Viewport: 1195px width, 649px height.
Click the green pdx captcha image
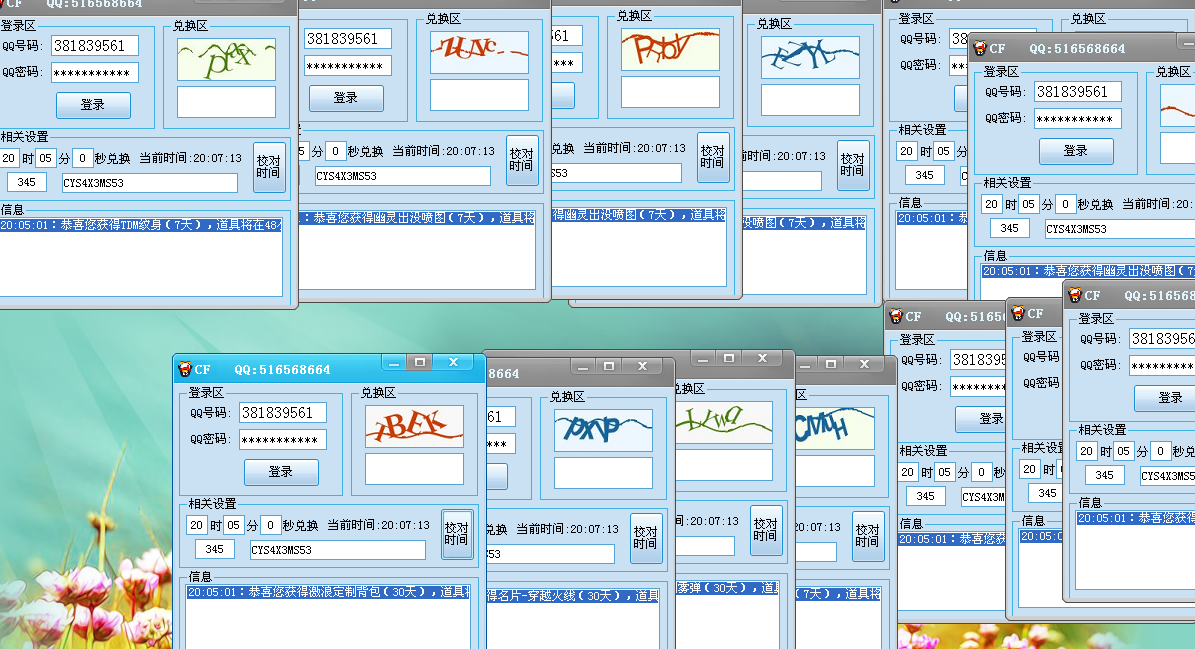[x=226, y=59]
